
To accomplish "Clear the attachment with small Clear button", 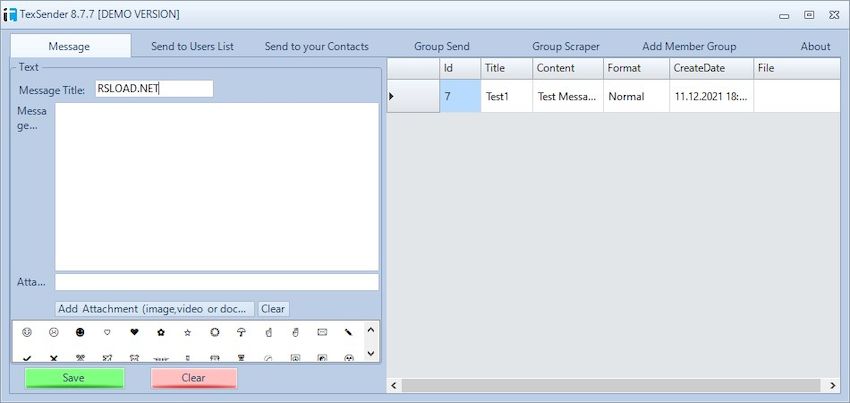I will pos(273,309).
